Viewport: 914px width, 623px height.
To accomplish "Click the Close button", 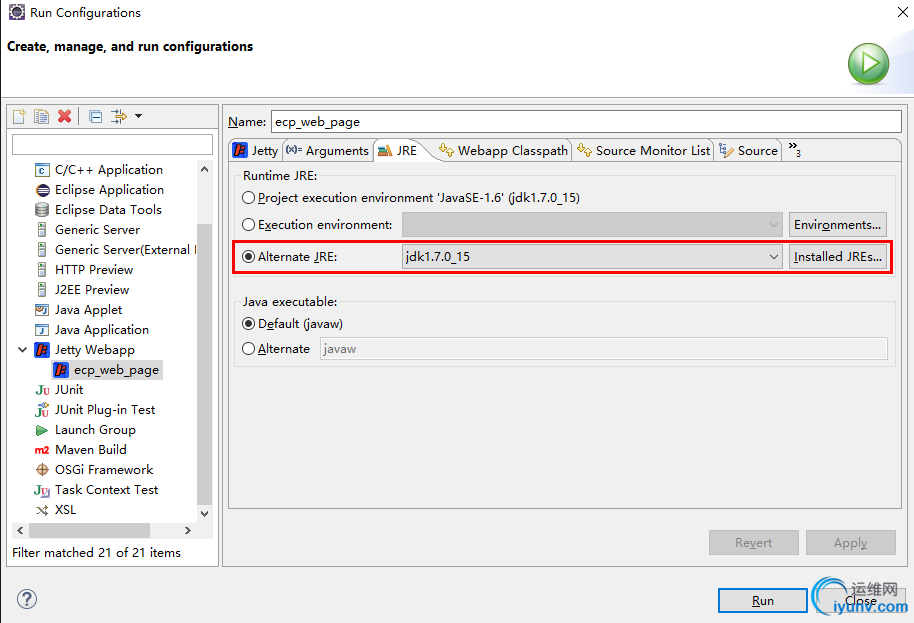I will click(861, 600).
